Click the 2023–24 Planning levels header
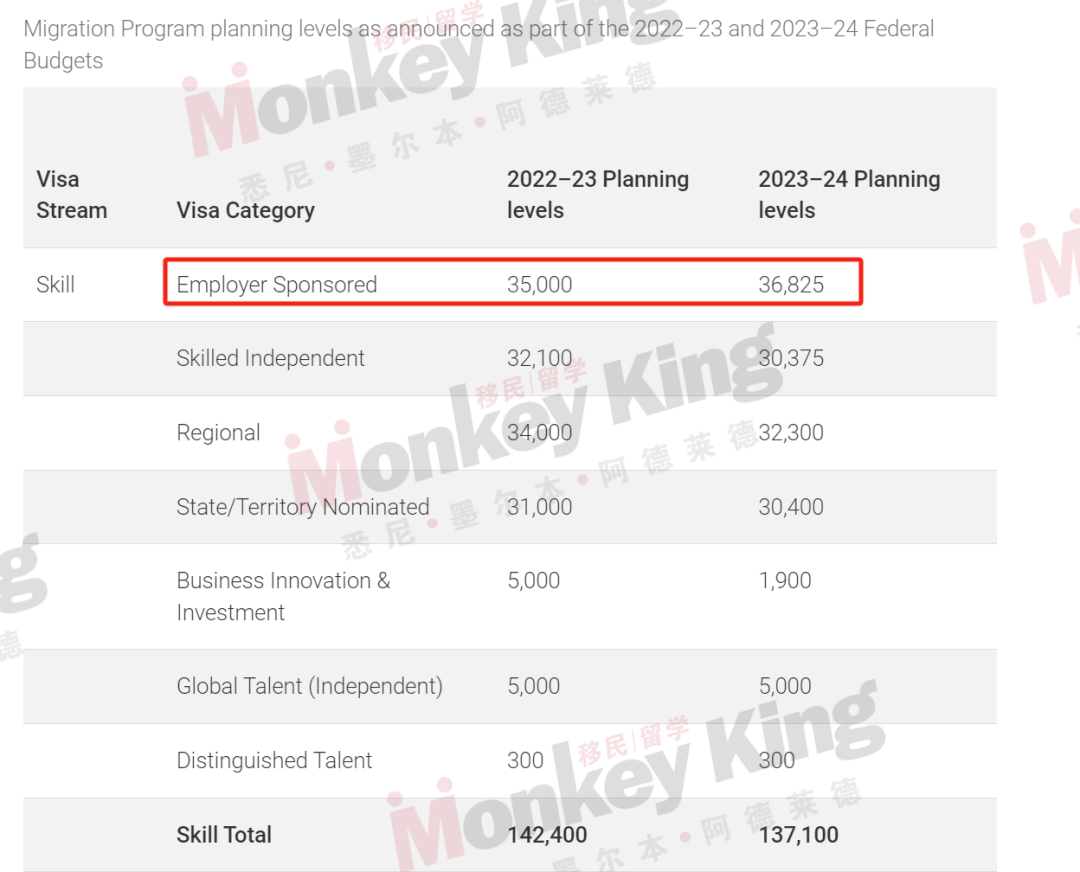The height and width of the screenshot is (872, 1080). (x=849, y=194)
